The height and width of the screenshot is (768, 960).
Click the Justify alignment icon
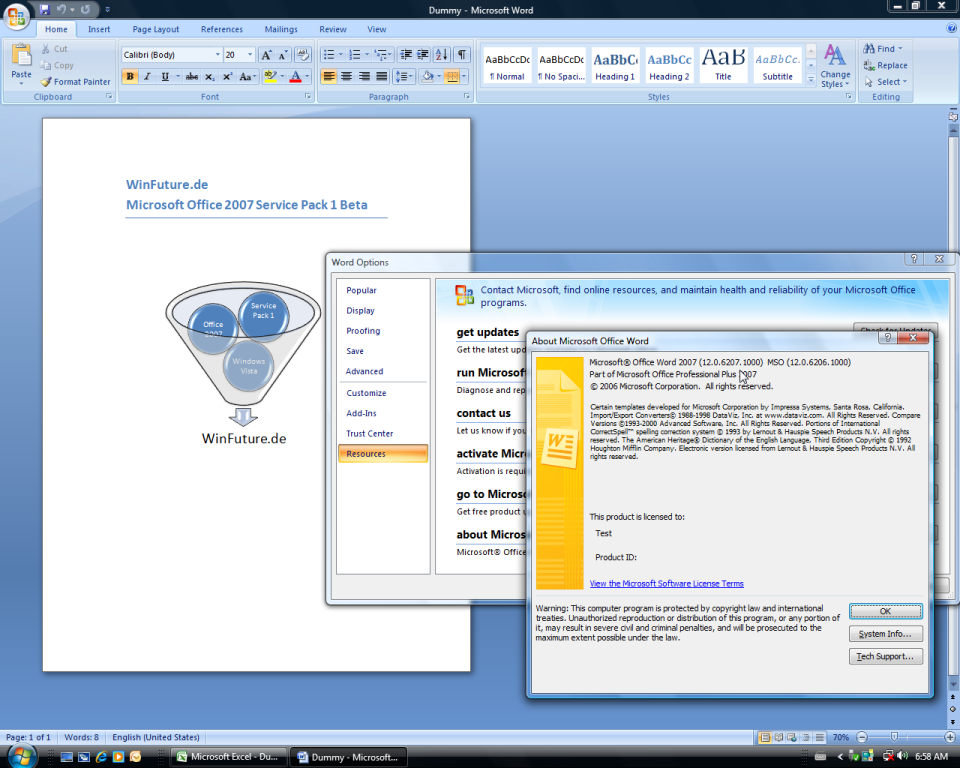[x=381, y=76]
